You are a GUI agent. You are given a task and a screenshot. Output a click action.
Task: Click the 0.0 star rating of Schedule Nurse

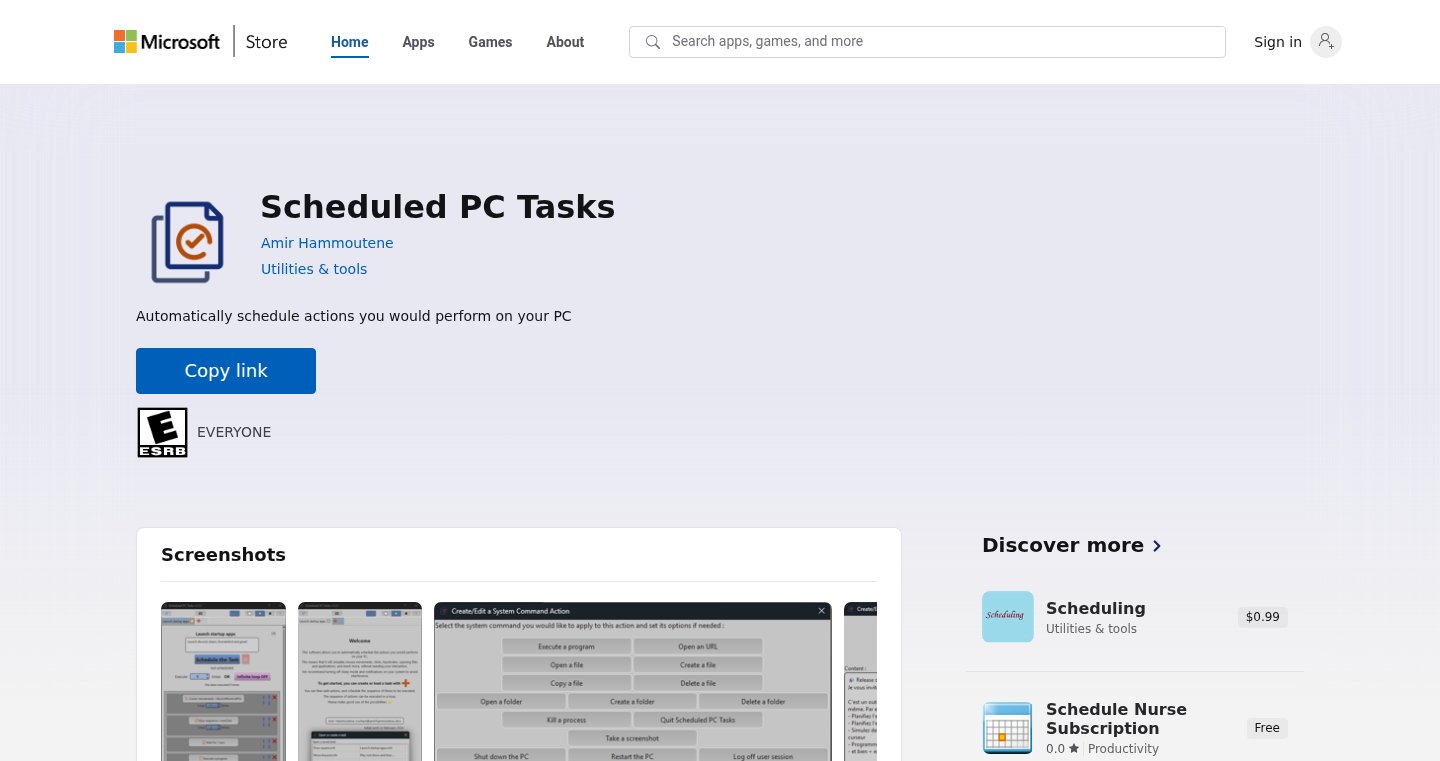1063,749
